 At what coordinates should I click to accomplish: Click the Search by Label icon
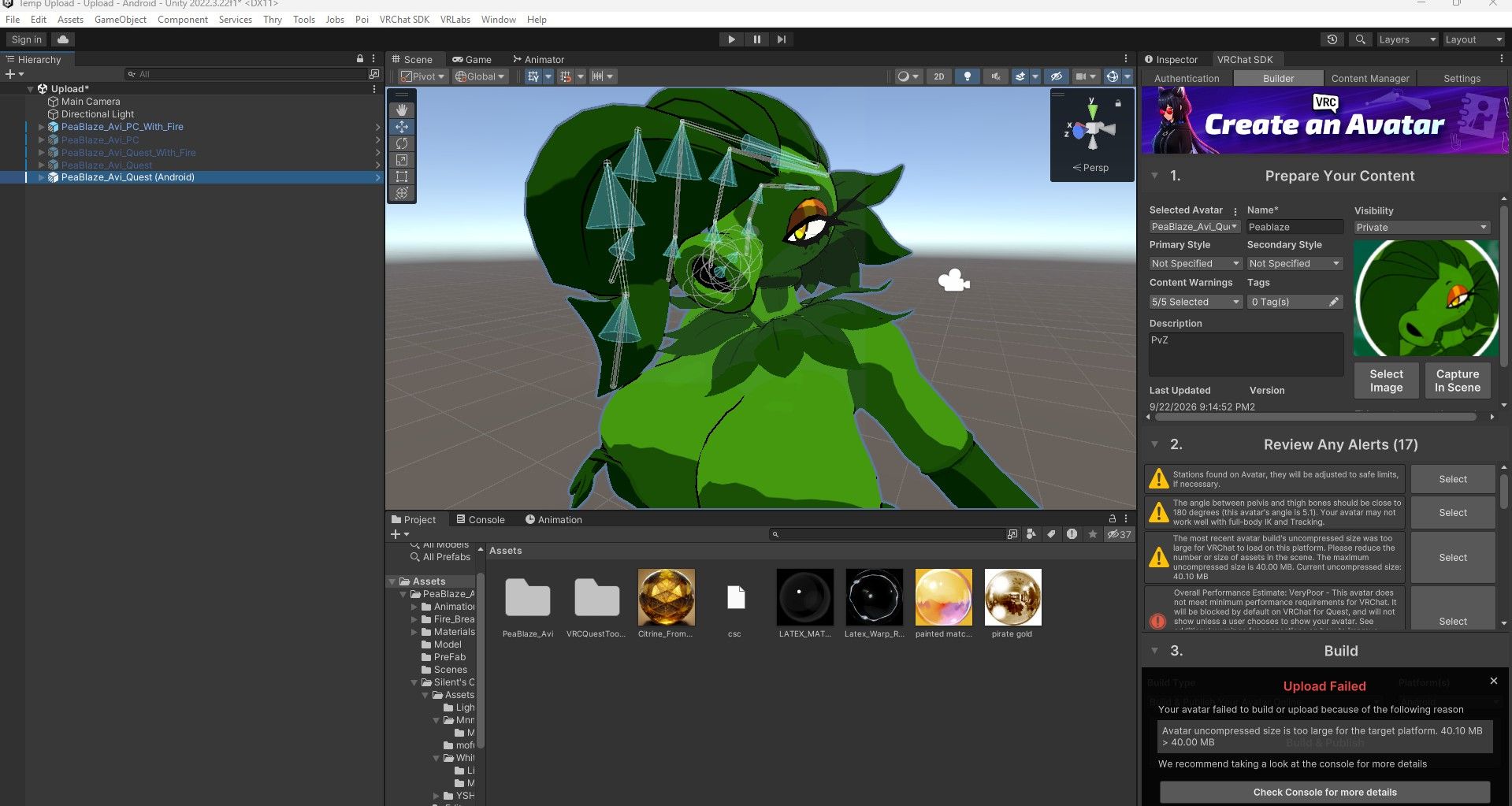1051,534
